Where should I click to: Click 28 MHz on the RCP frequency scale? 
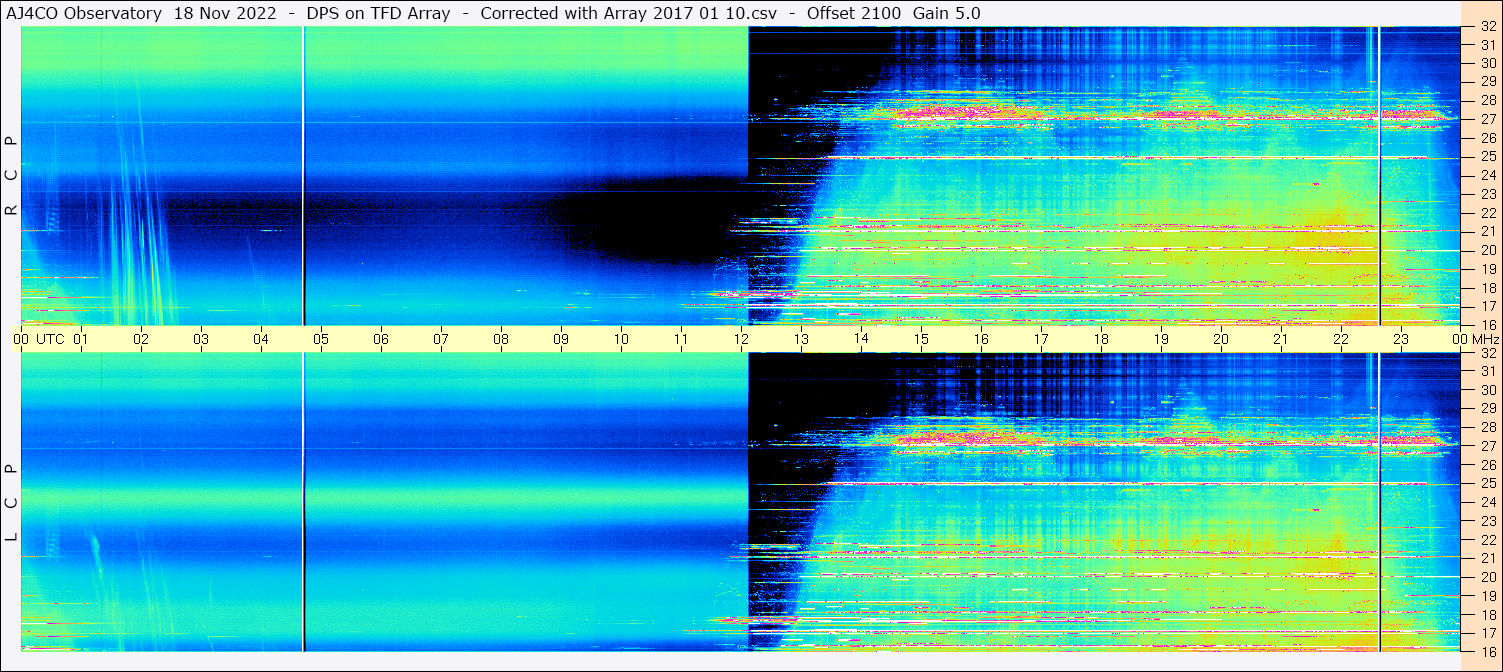[1488, 100]
